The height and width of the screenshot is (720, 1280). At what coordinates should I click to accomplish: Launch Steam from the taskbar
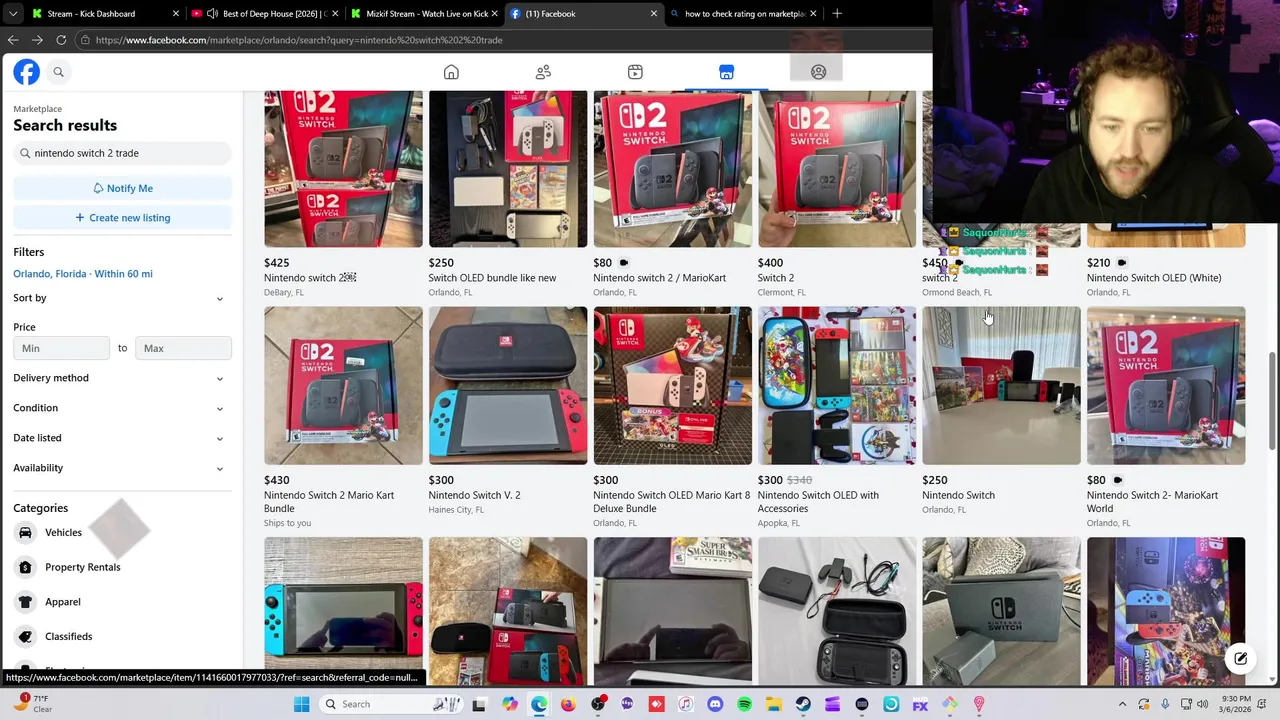[x=803, y=704]
